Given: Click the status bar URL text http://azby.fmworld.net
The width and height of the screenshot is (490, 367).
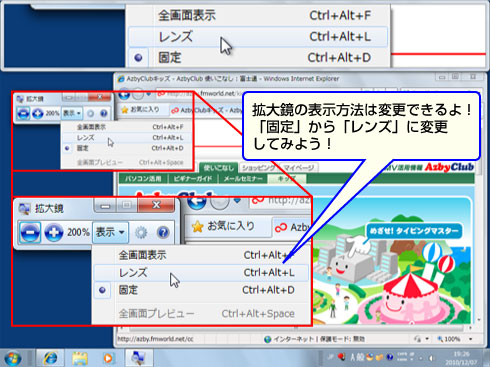Looking at the screenshot, I should (155, 339).
